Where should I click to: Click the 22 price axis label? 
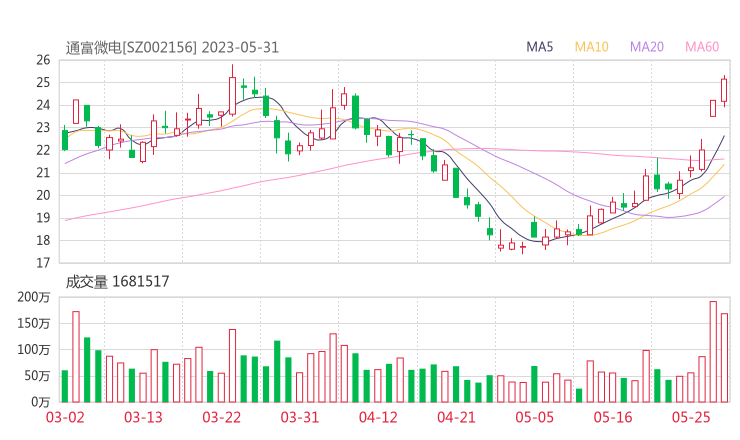pos(43,150)
